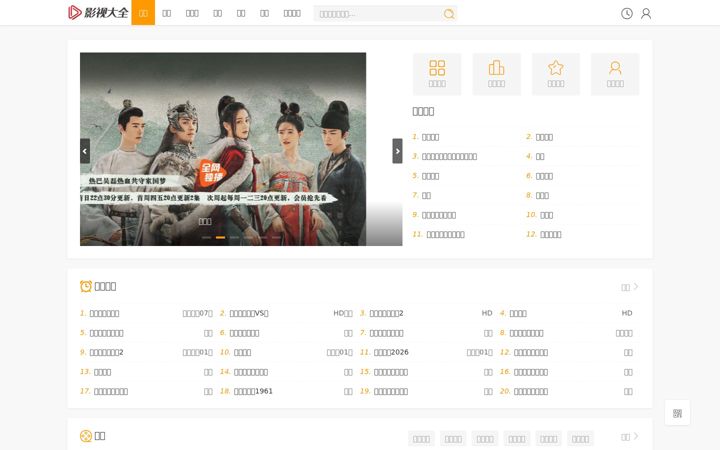
Task: Open the star favorites shortcut tile
Action: (556, 74)
